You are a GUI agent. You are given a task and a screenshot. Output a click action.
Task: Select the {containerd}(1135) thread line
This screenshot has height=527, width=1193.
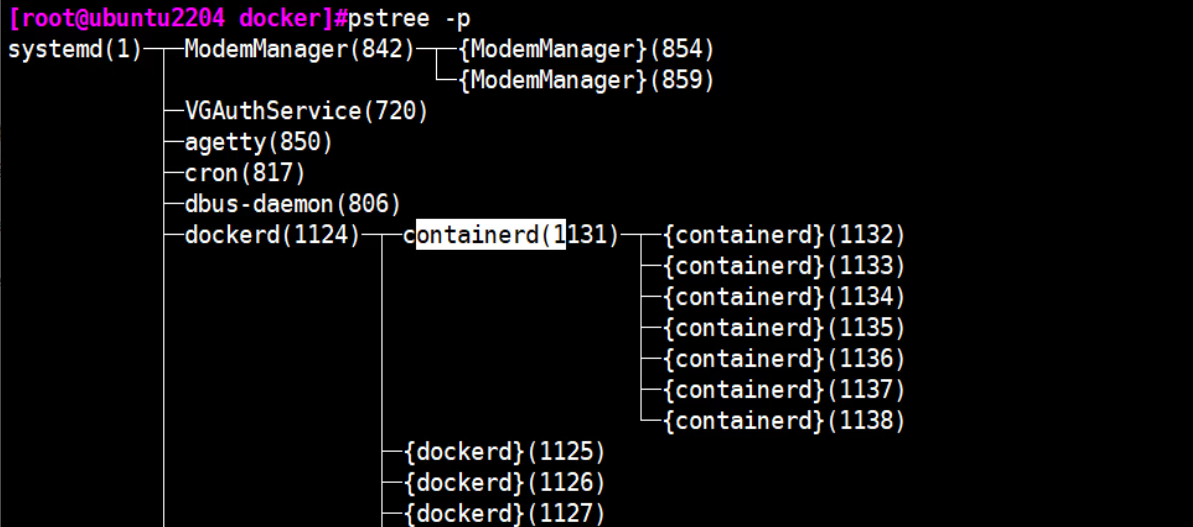point(784,328)
